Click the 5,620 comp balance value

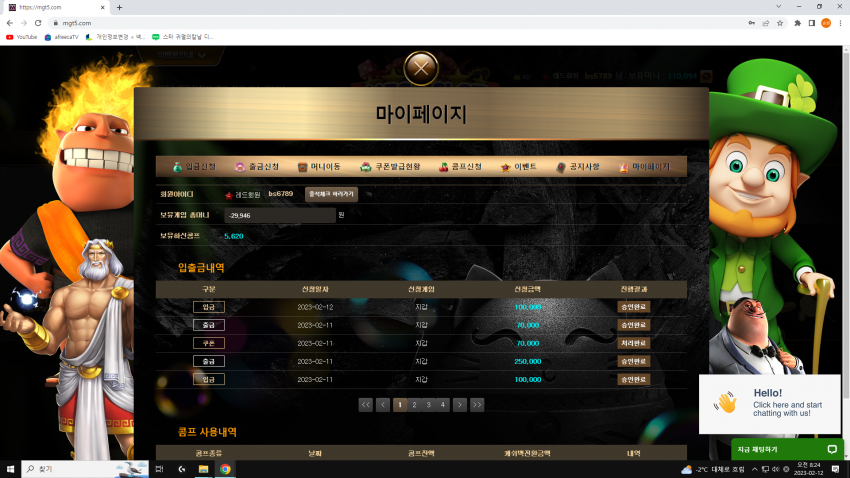pos(234,236)
